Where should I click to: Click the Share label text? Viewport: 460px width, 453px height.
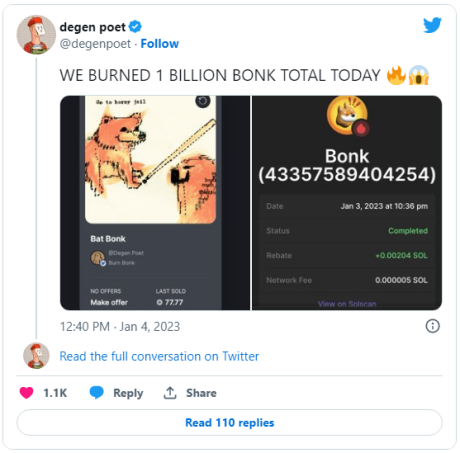click(x=201, y=393)
